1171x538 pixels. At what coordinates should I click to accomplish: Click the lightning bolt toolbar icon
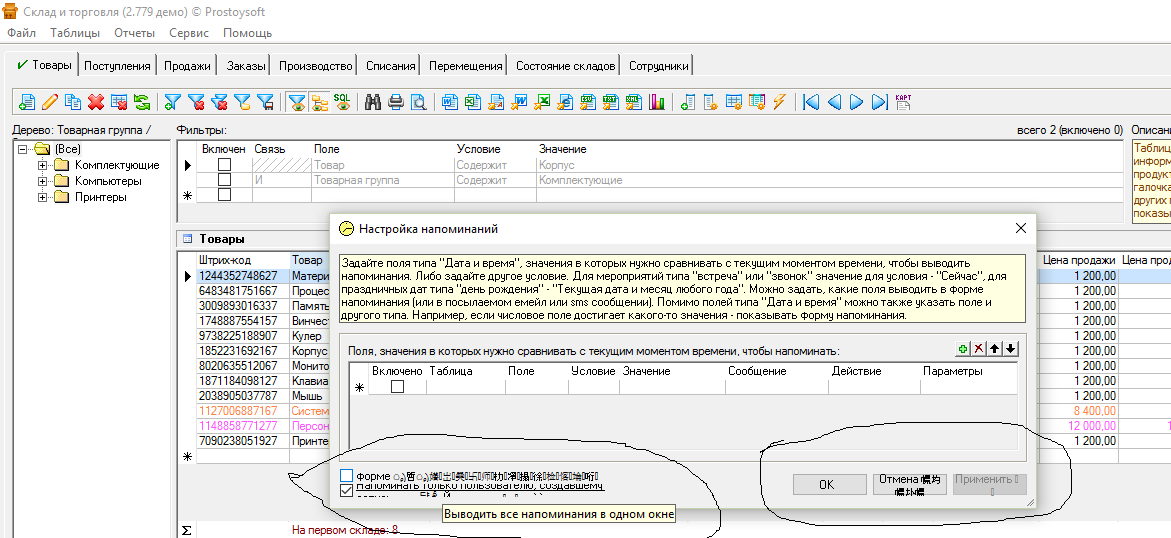pyautogui.click(x=778, y=102)
